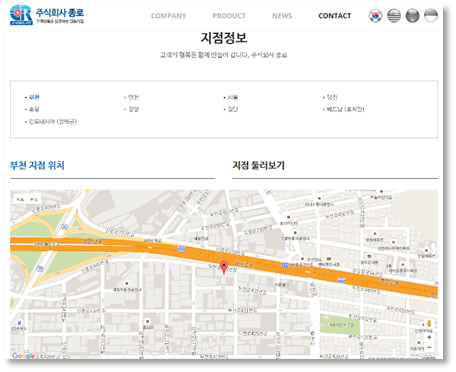The image size is (456, 372).
Task: Switch site language to Korean flag
Action: tap(375, 16)
